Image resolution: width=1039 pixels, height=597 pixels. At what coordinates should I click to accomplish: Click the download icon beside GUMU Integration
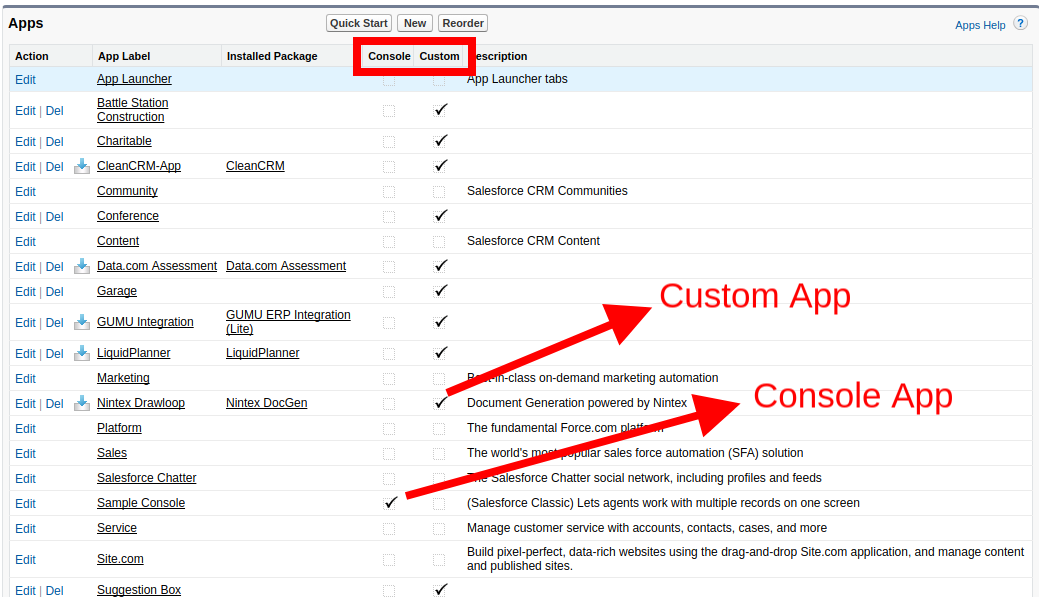point(82,322)
